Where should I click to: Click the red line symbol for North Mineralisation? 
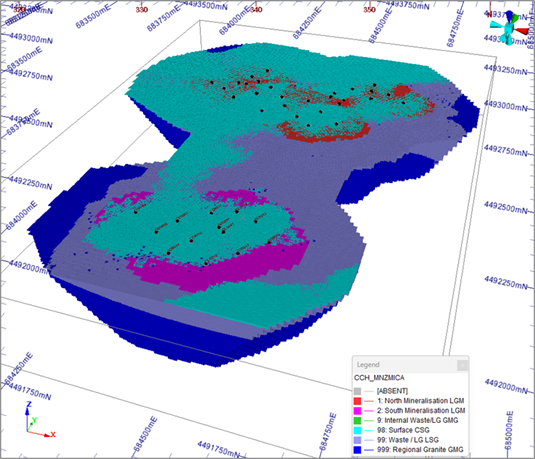click(369, 401)
